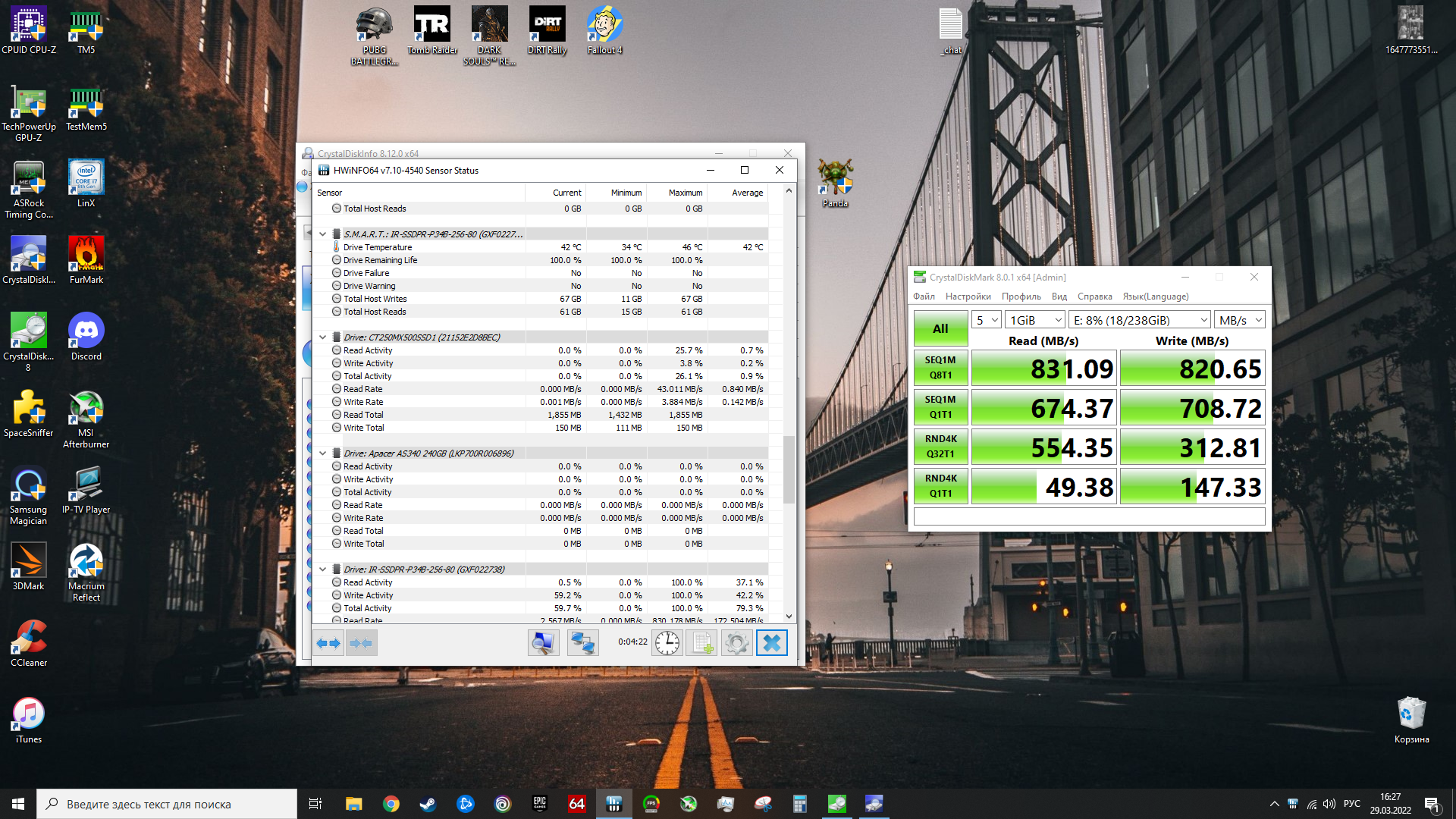Image resolution: width=1456 pixels, height=819 pixels.
Task: Open the Профиль menu in CrystalDiskMark
Action: point(1021,297)
